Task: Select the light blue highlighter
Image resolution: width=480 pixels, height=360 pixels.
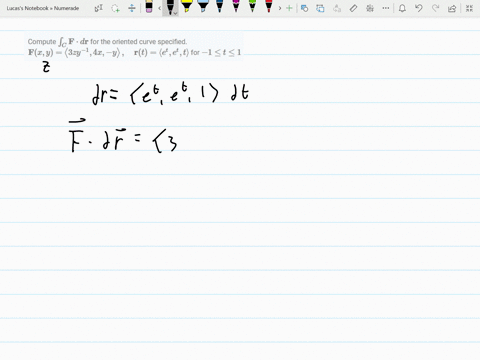Action: tap(203, 7)
